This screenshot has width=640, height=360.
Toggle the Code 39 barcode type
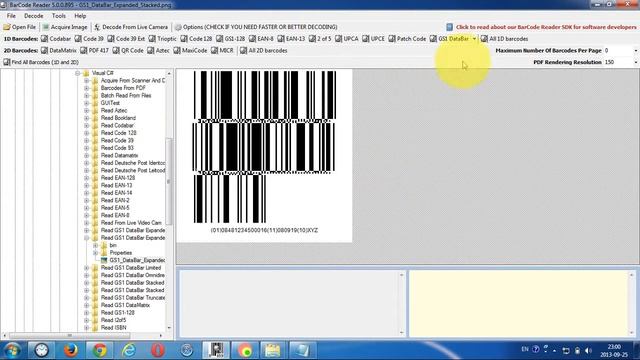tap(89, 39)
